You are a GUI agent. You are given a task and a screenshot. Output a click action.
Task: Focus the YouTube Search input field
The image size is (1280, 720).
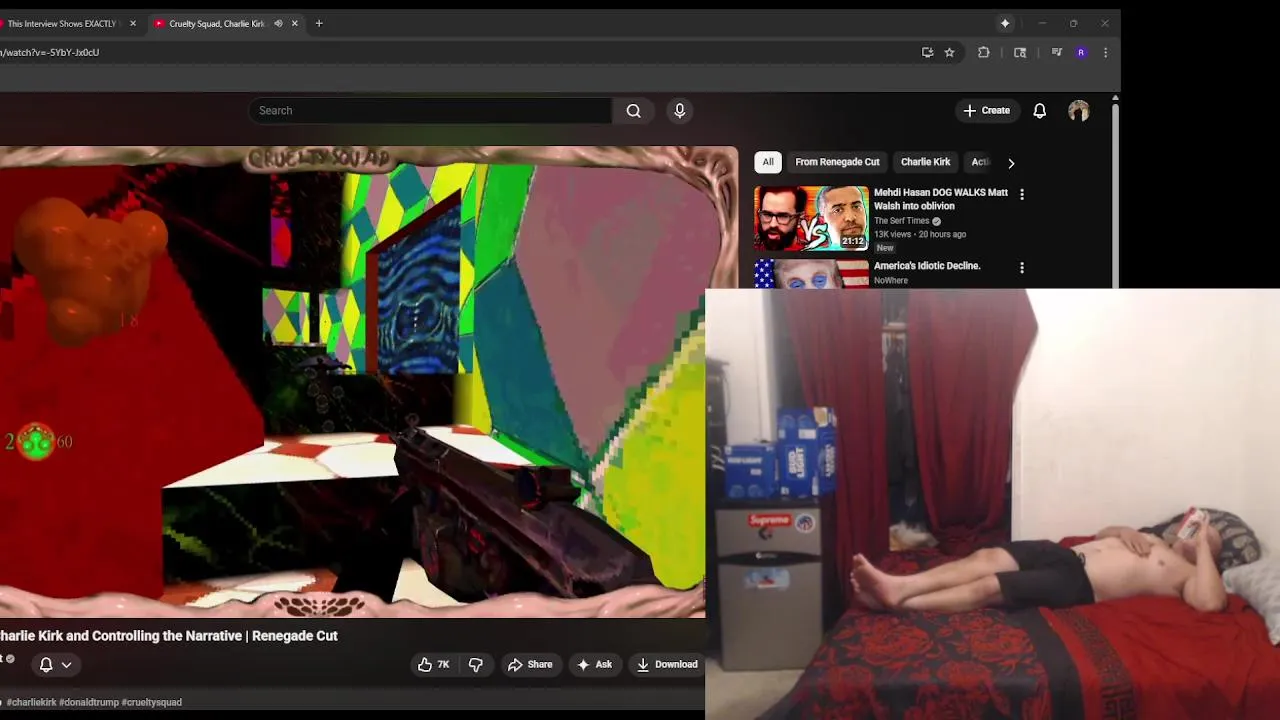click(430, 111)
